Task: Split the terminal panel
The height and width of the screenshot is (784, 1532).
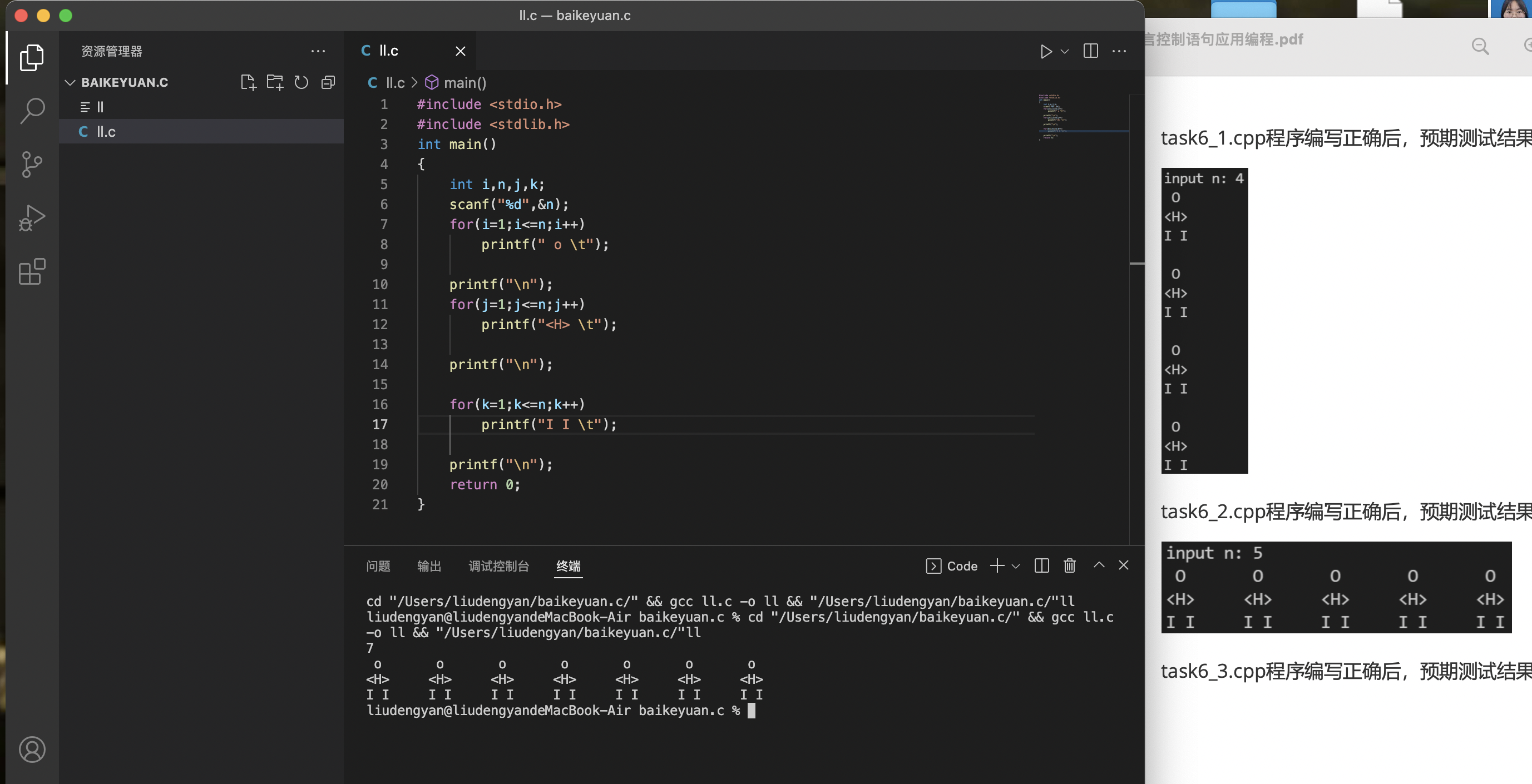Action: click(x=1041, y=565)
